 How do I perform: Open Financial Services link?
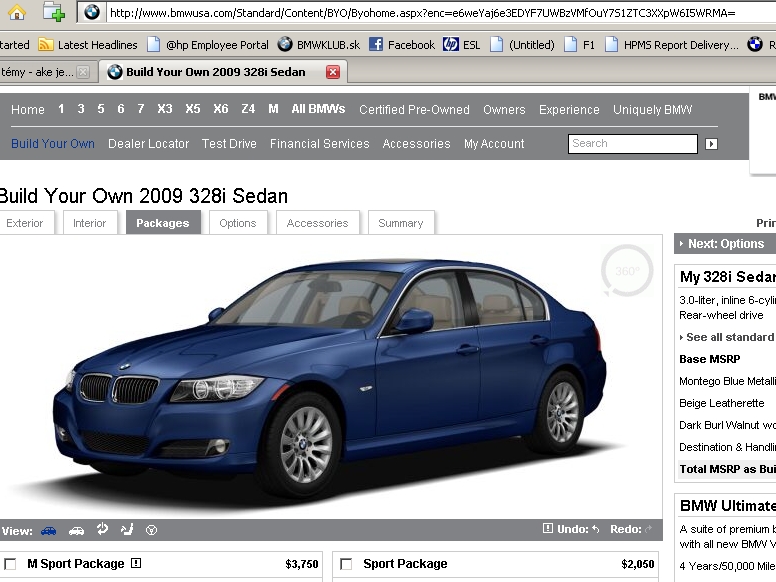(x=320, y=144)
